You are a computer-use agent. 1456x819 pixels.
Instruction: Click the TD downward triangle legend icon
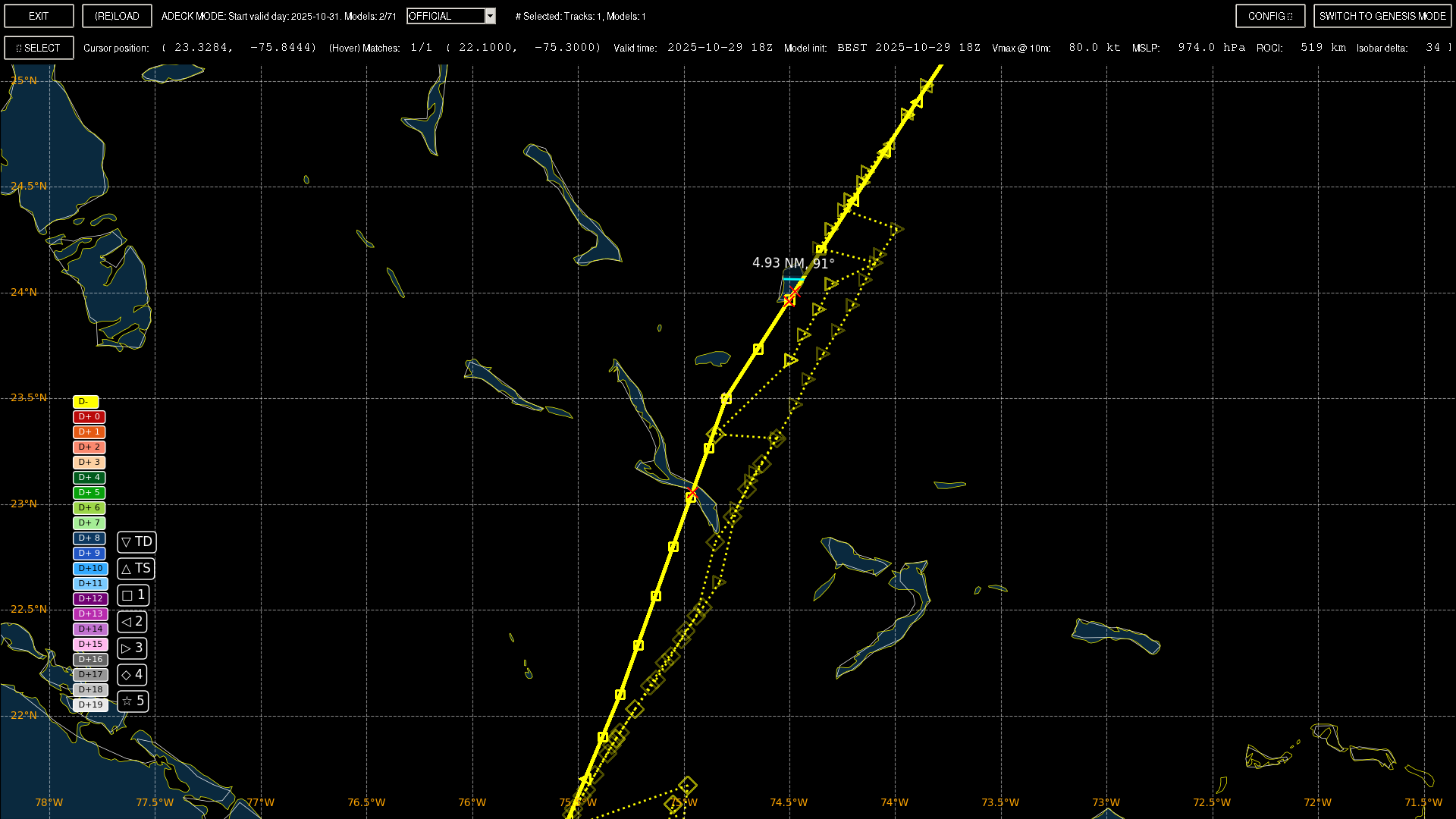coord(127,542)
